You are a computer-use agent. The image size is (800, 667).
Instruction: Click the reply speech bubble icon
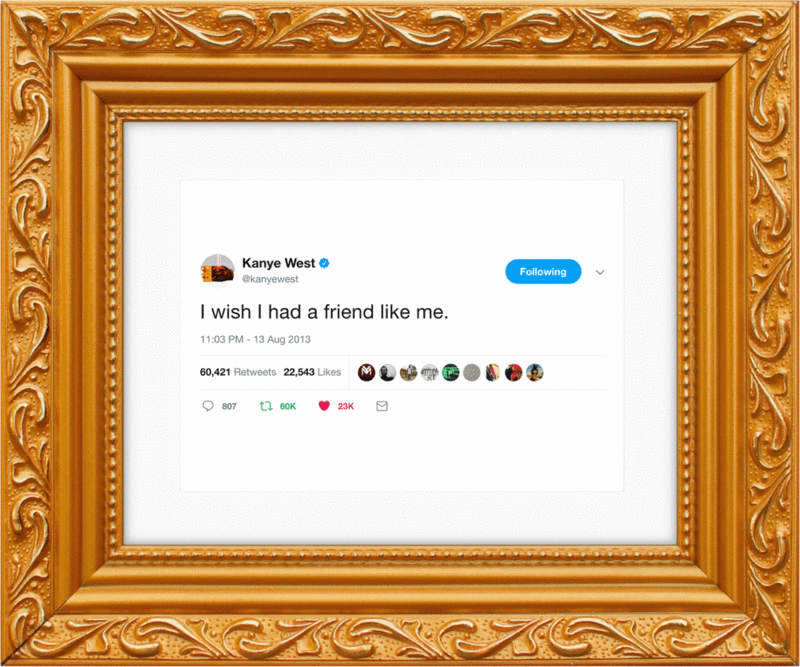pos(208,406)
